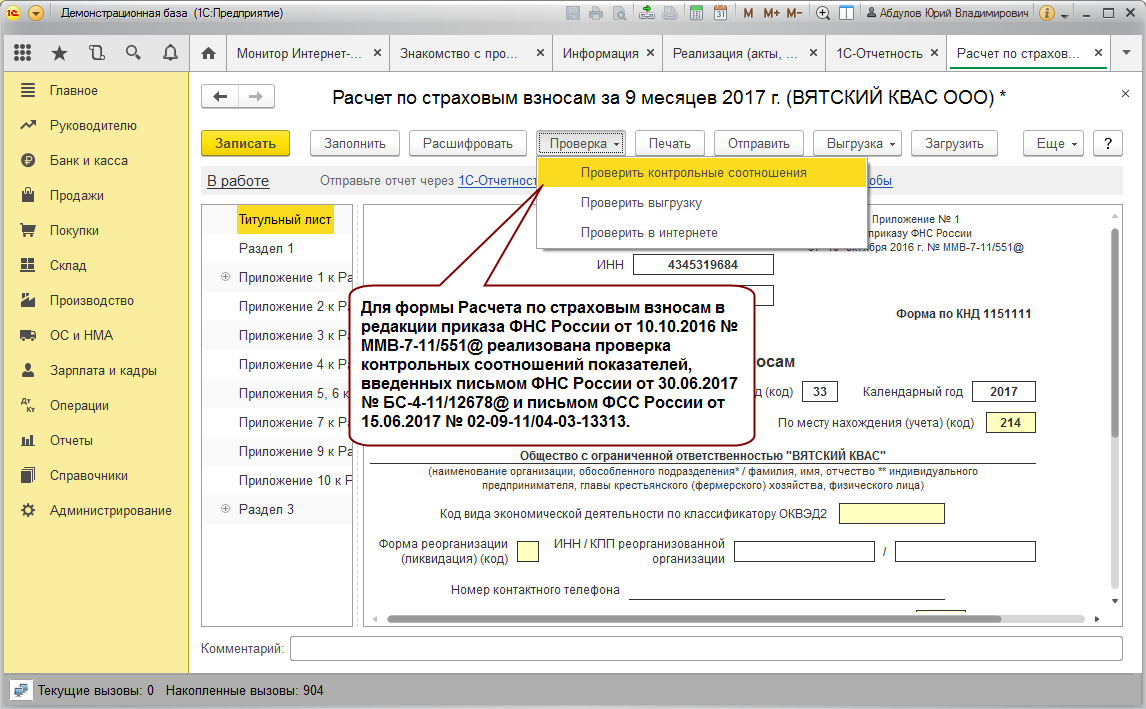Open the performance indicator icon in status bar

click(x=20, y=690)
